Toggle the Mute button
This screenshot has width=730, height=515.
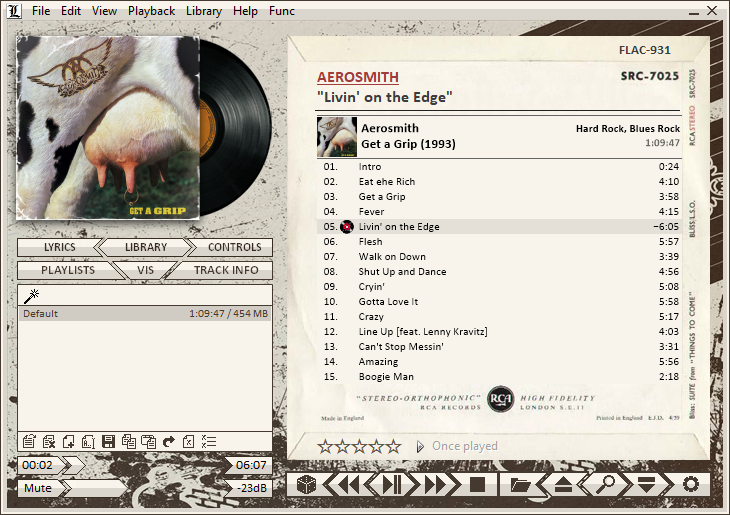[x=38, y=488]
